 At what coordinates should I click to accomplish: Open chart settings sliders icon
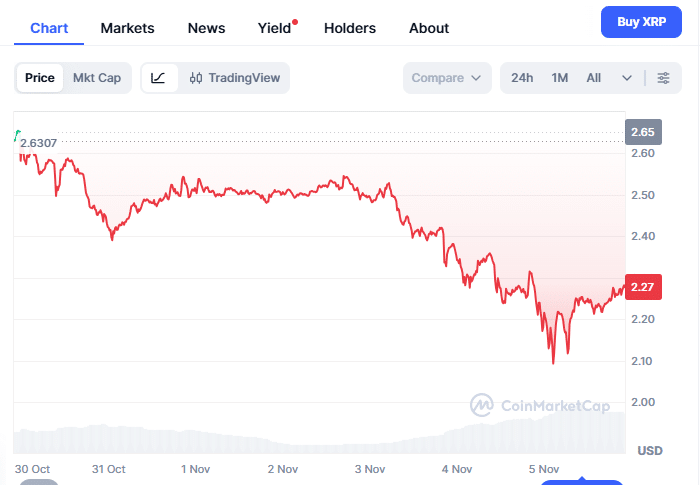pos(663,78)
